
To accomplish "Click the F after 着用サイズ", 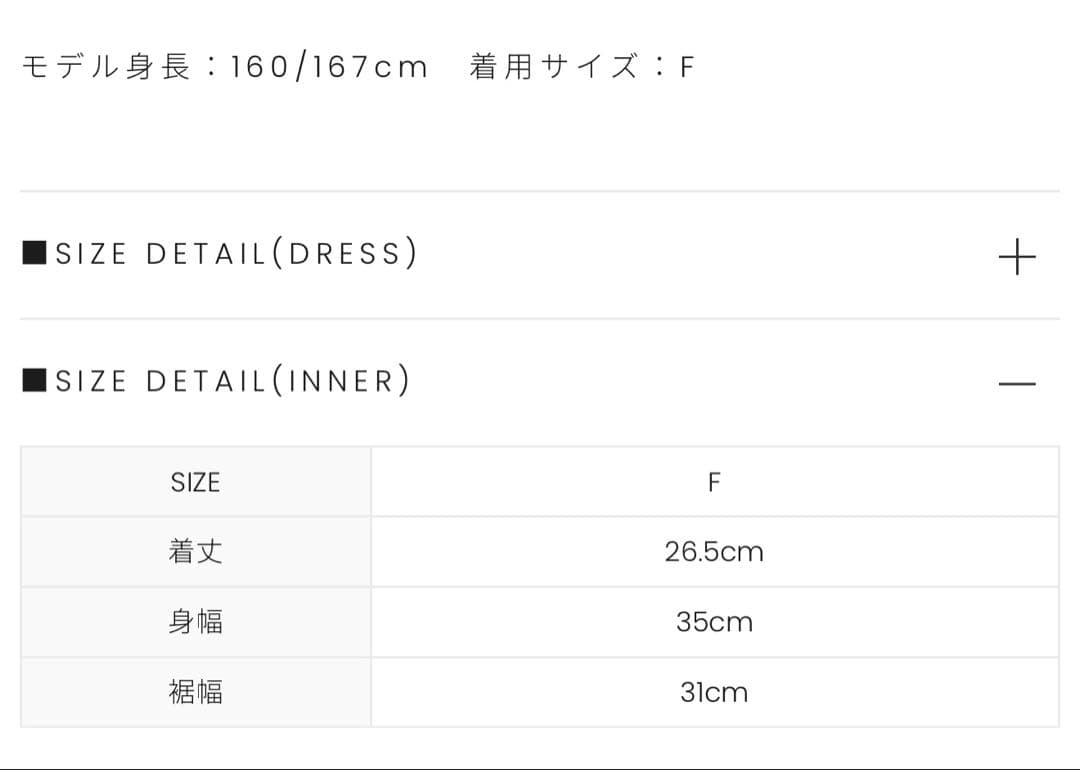I will pyautogui.click(x=686, y=67).
